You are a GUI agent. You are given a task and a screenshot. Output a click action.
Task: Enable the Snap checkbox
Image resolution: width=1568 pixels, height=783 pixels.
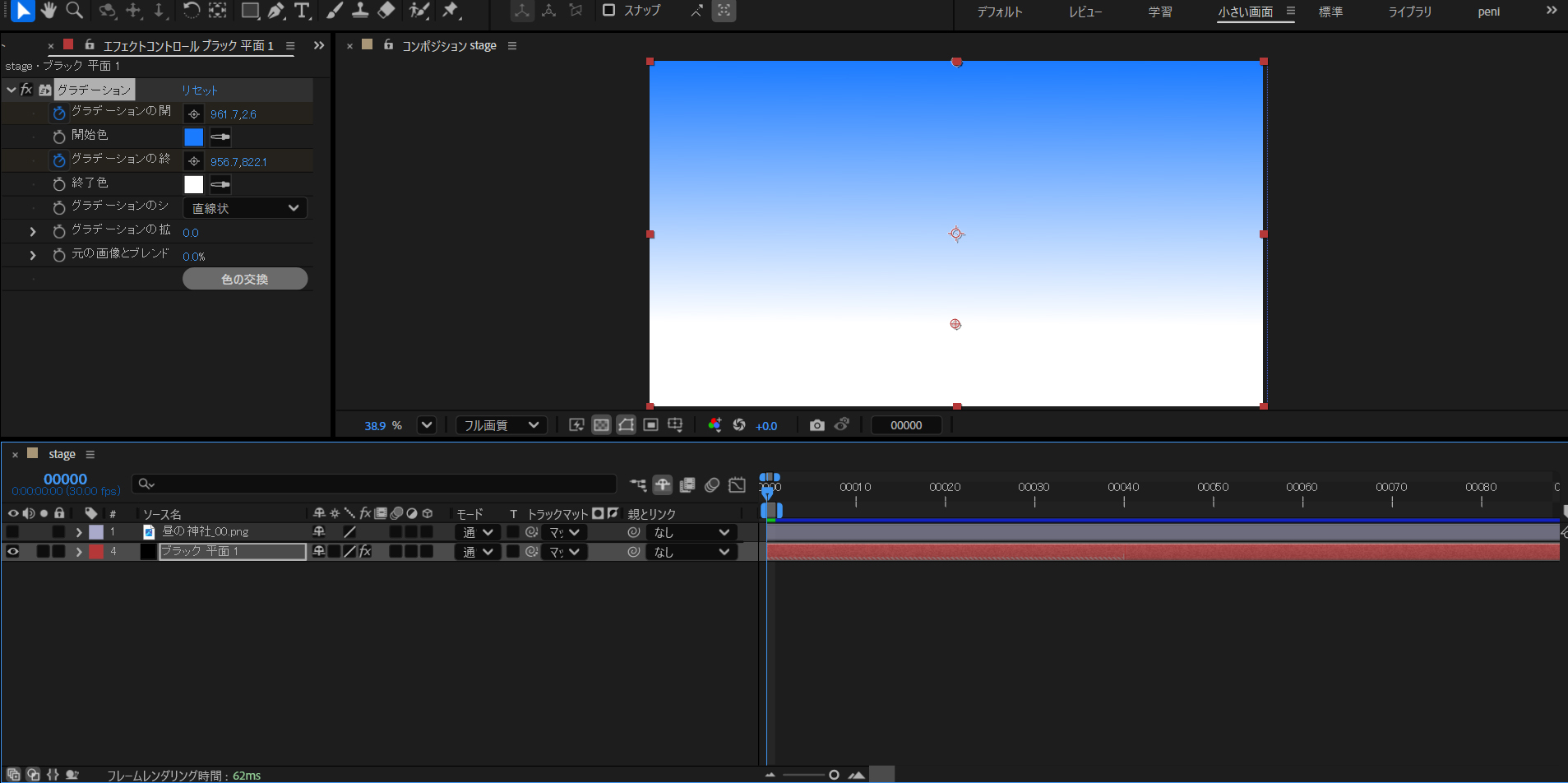click(x=609, y=11)
